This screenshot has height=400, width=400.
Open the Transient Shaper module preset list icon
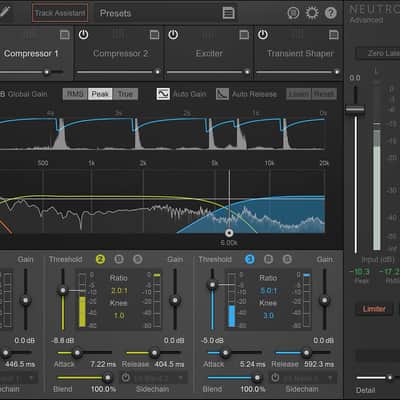point(334,35)
